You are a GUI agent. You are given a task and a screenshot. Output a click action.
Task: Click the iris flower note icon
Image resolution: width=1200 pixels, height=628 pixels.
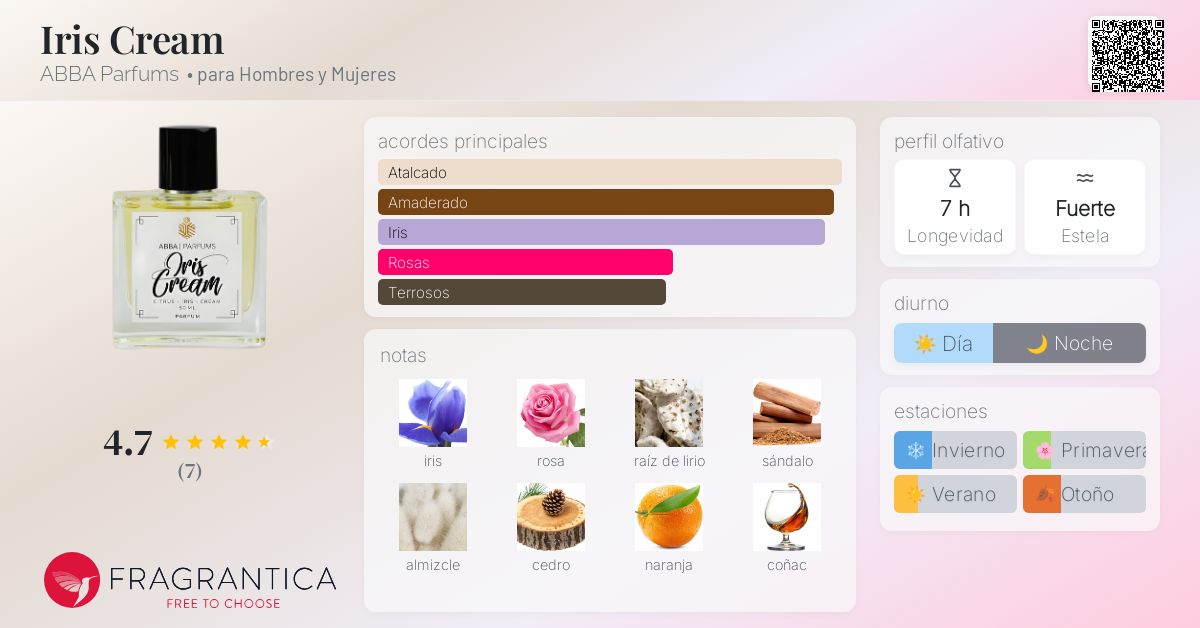tap(433, 413)
